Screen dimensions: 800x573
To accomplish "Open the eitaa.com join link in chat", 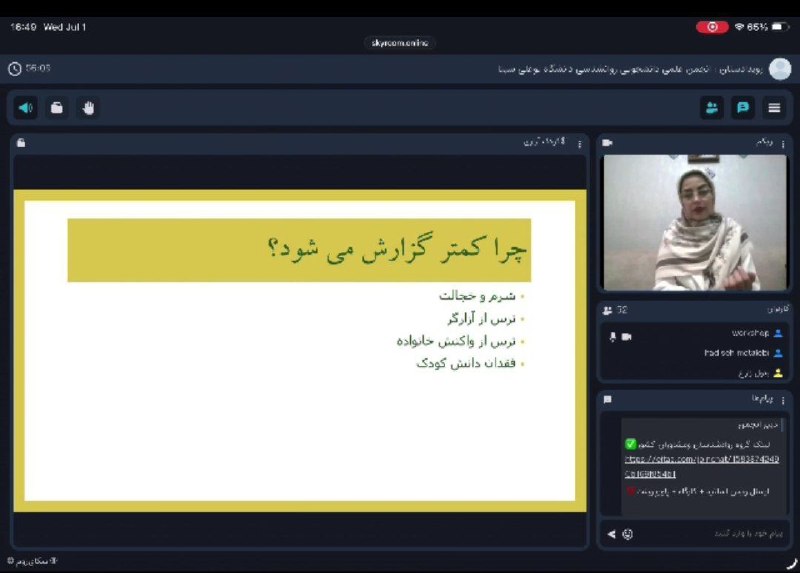I will point(702,466).
